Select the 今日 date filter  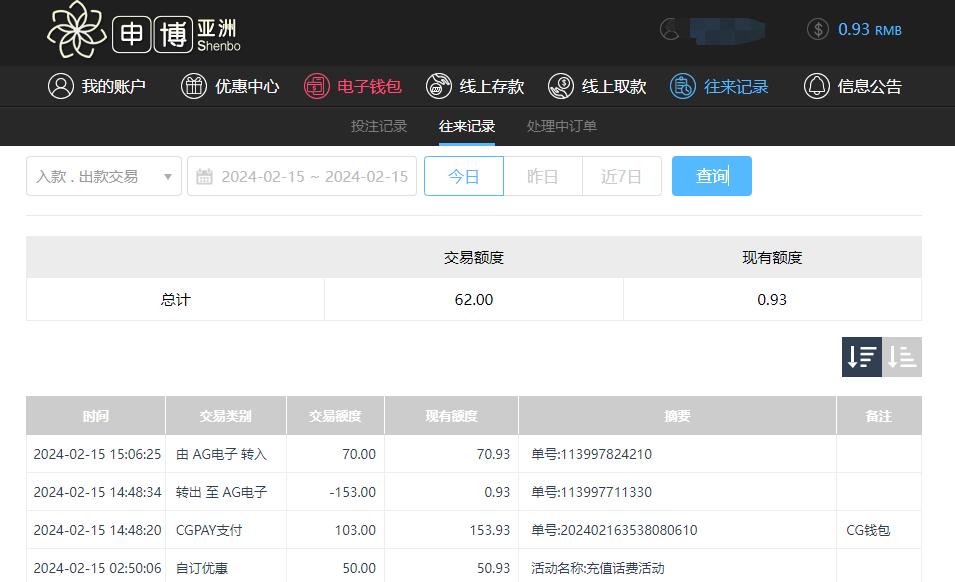(463, 176)
